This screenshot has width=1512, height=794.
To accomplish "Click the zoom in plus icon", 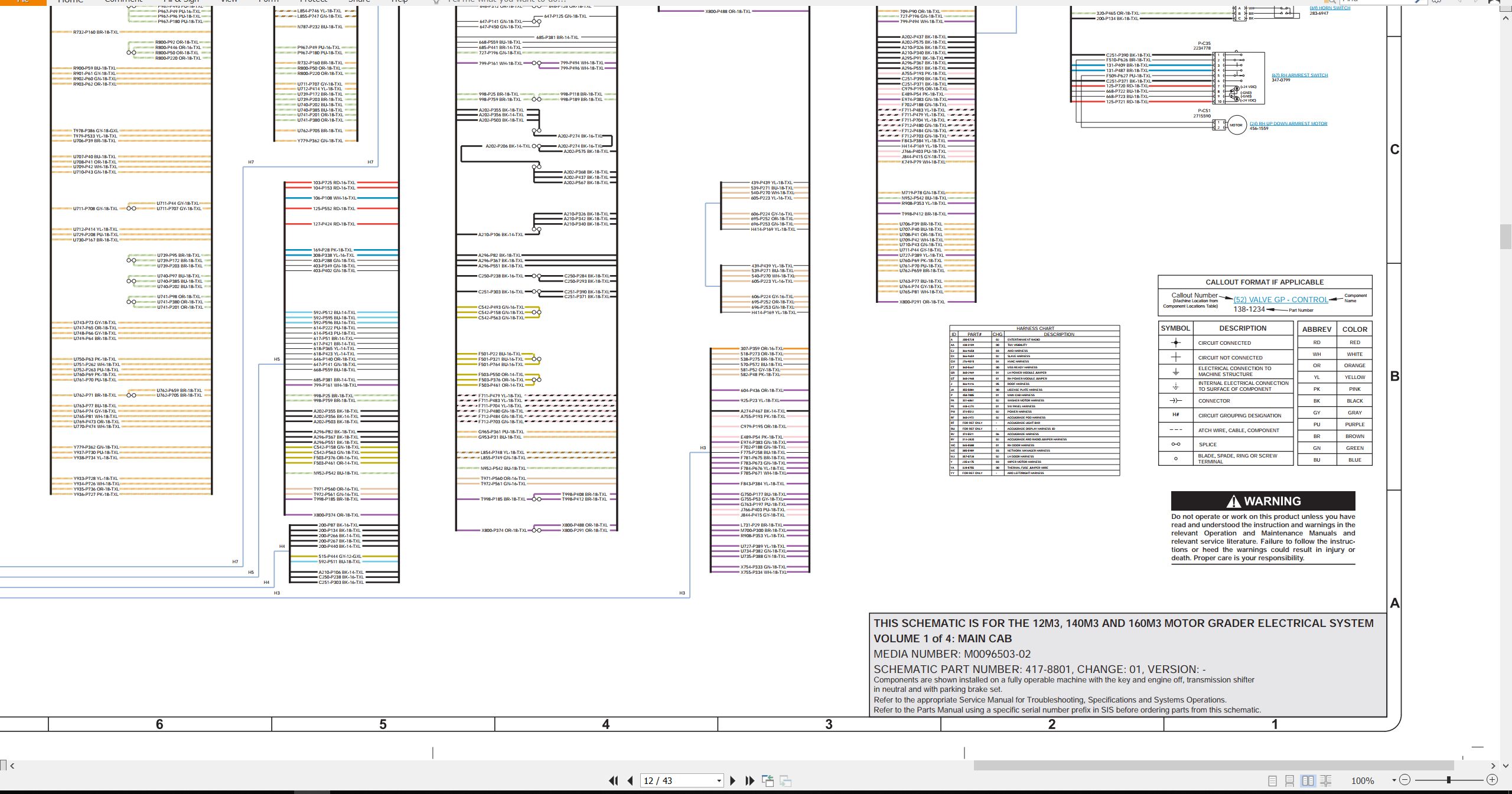I will [1492, 780].
